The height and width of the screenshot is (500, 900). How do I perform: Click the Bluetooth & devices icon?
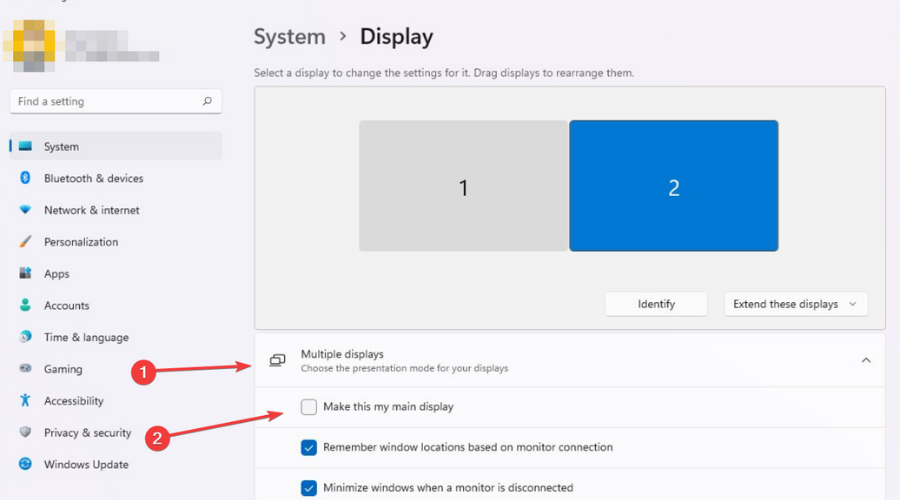25,178
